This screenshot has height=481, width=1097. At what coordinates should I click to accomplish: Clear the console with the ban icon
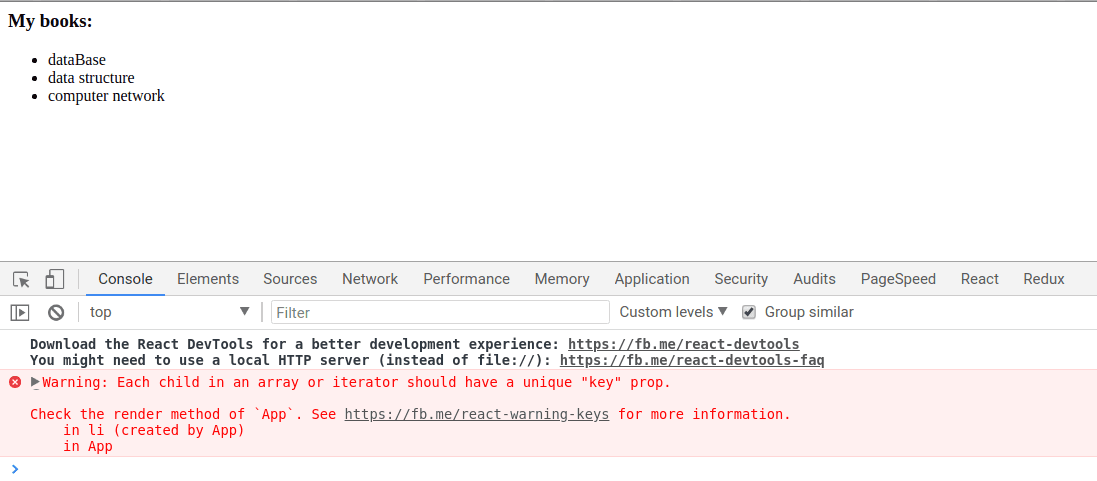coord(56,312)
